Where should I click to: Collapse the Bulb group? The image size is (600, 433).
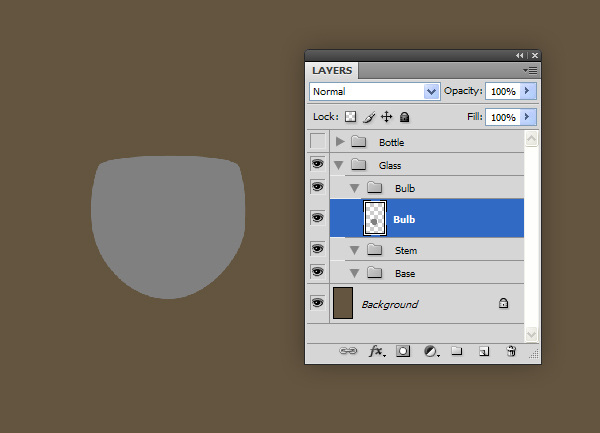pyautogui.click(x=355, y=188)
